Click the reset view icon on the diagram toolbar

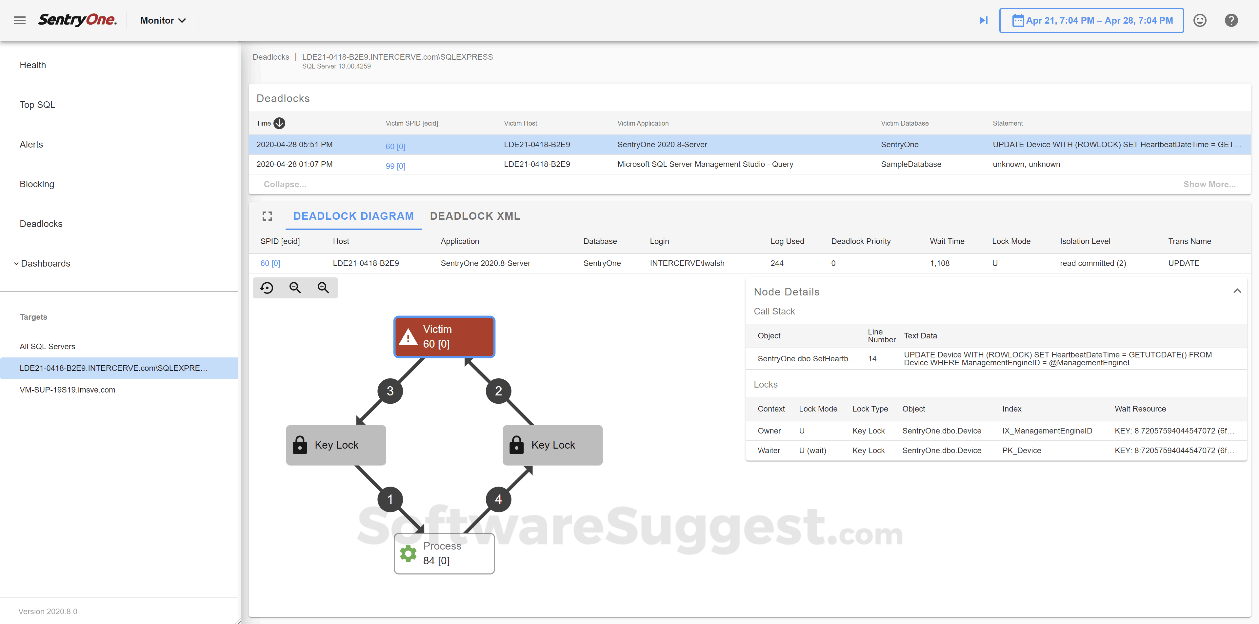point(266,287)
